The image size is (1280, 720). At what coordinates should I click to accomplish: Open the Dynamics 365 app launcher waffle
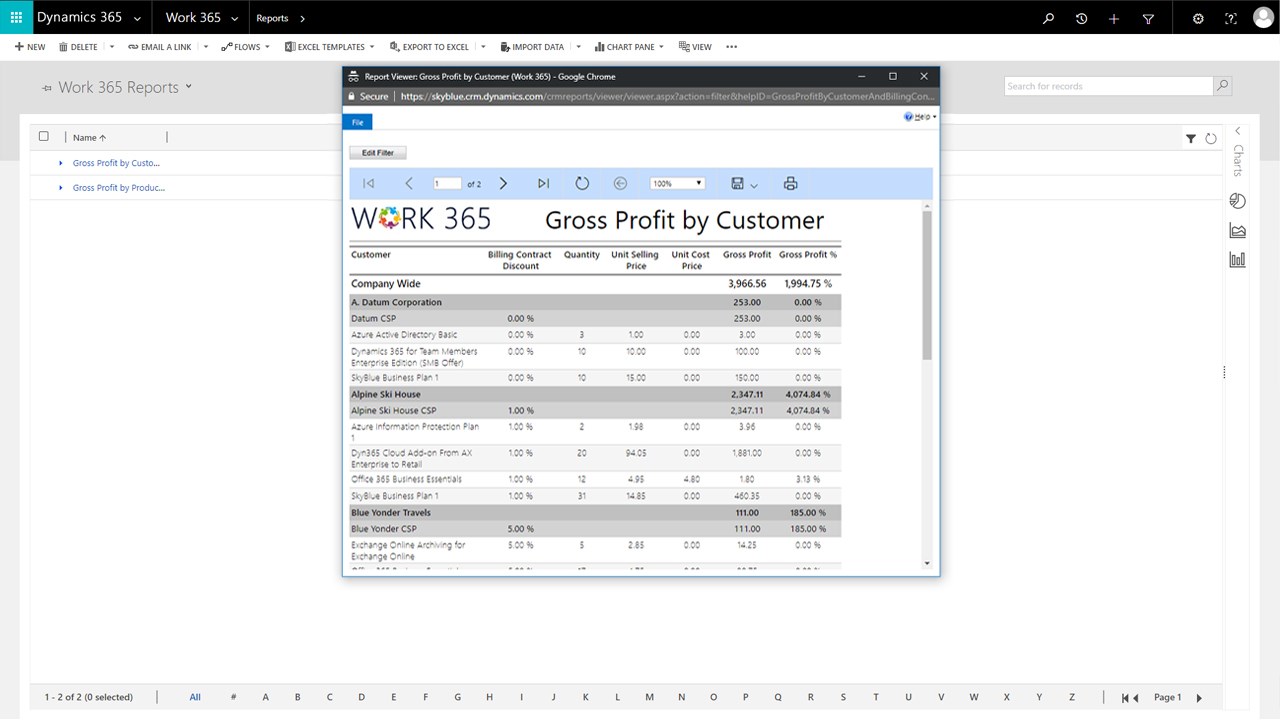click(16, 18)
